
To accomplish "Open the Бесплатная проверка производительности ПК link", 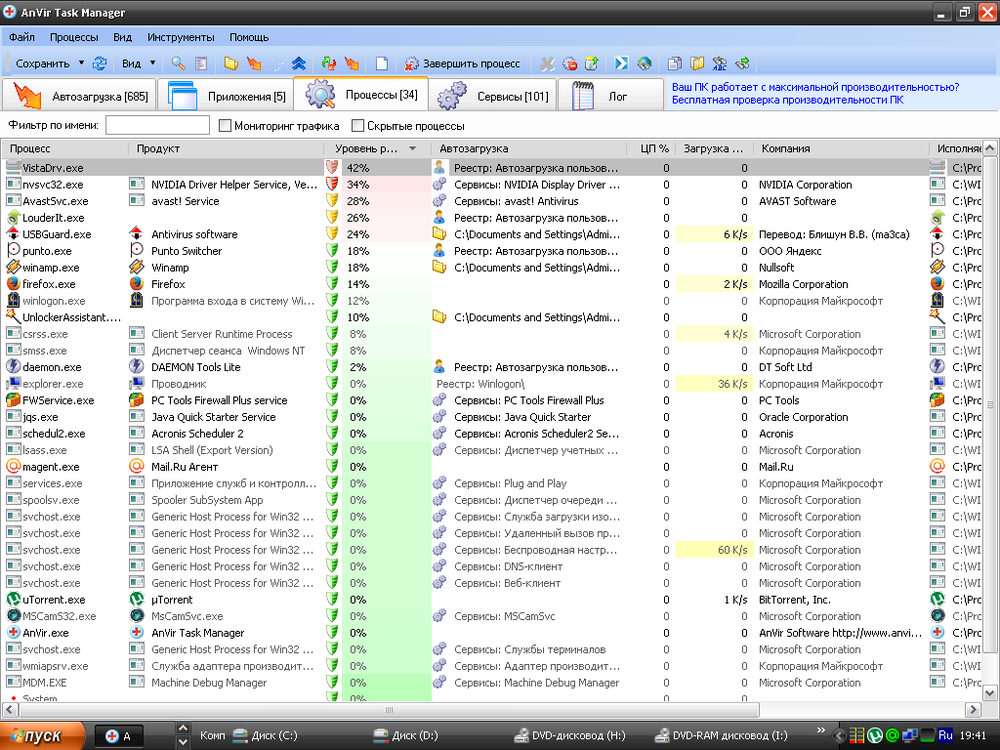I will point(788,99).
